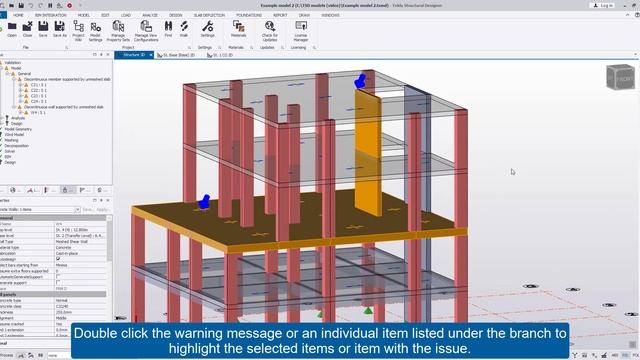The width and height of the screenshot is (640, 360).
Task: Open the Project group dialog launcher
Action: [x=189, y=48]
